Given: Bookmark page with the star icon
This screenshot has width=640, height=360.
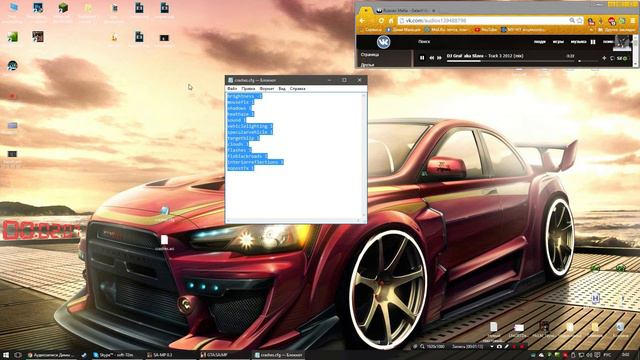Looking at the screenshot, I should (580, 20).
